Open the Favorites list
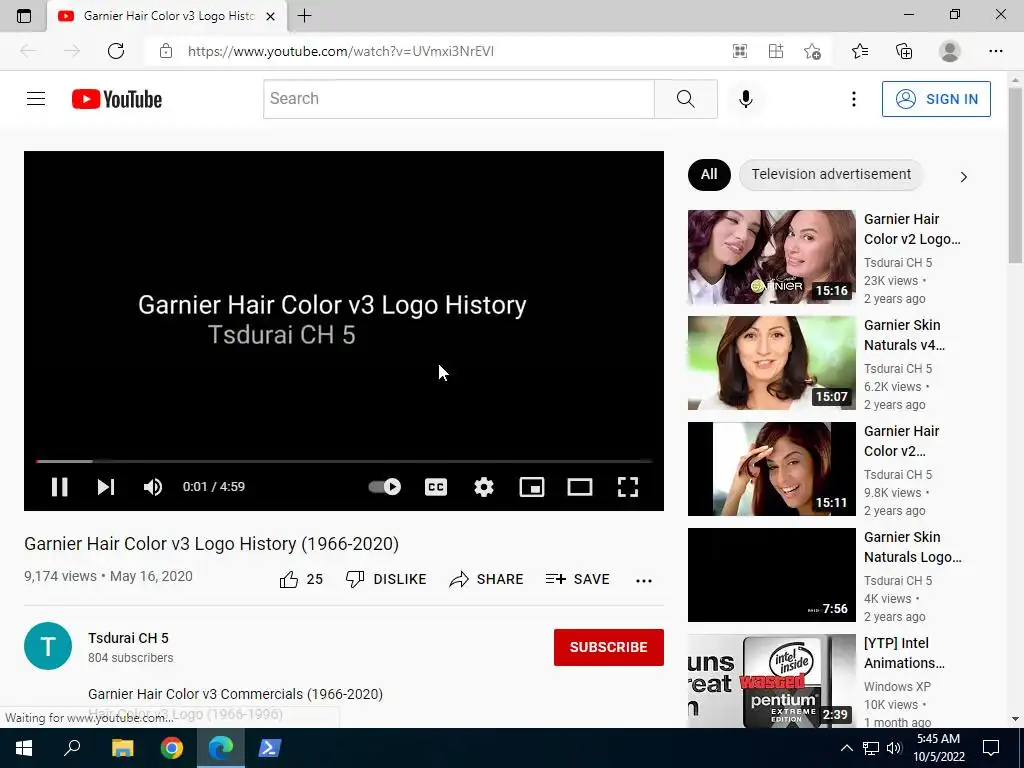The image size is (1024, 768). (860, 51)
